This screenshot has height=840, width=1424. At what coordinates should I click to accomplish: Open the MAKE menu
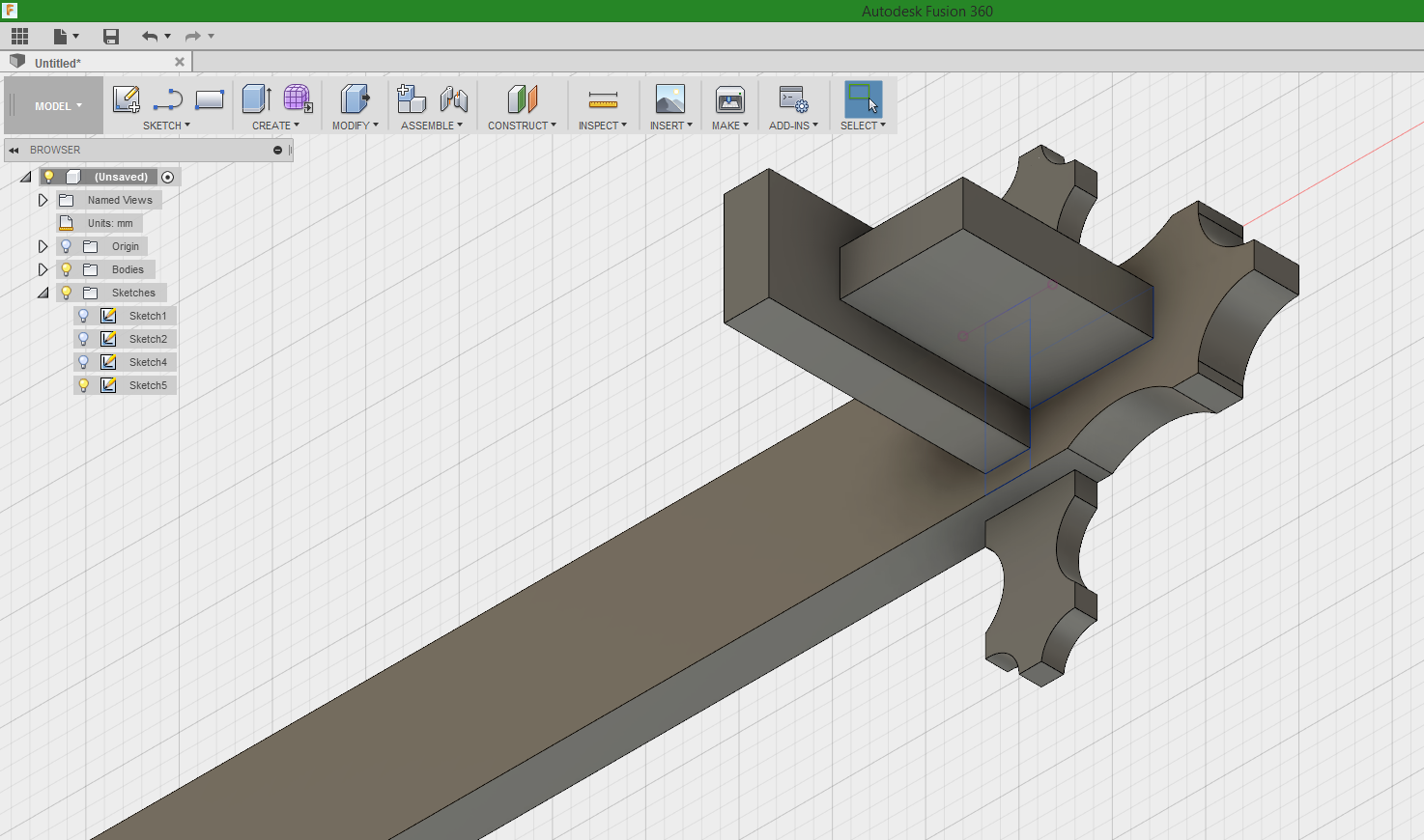point(730,126)
